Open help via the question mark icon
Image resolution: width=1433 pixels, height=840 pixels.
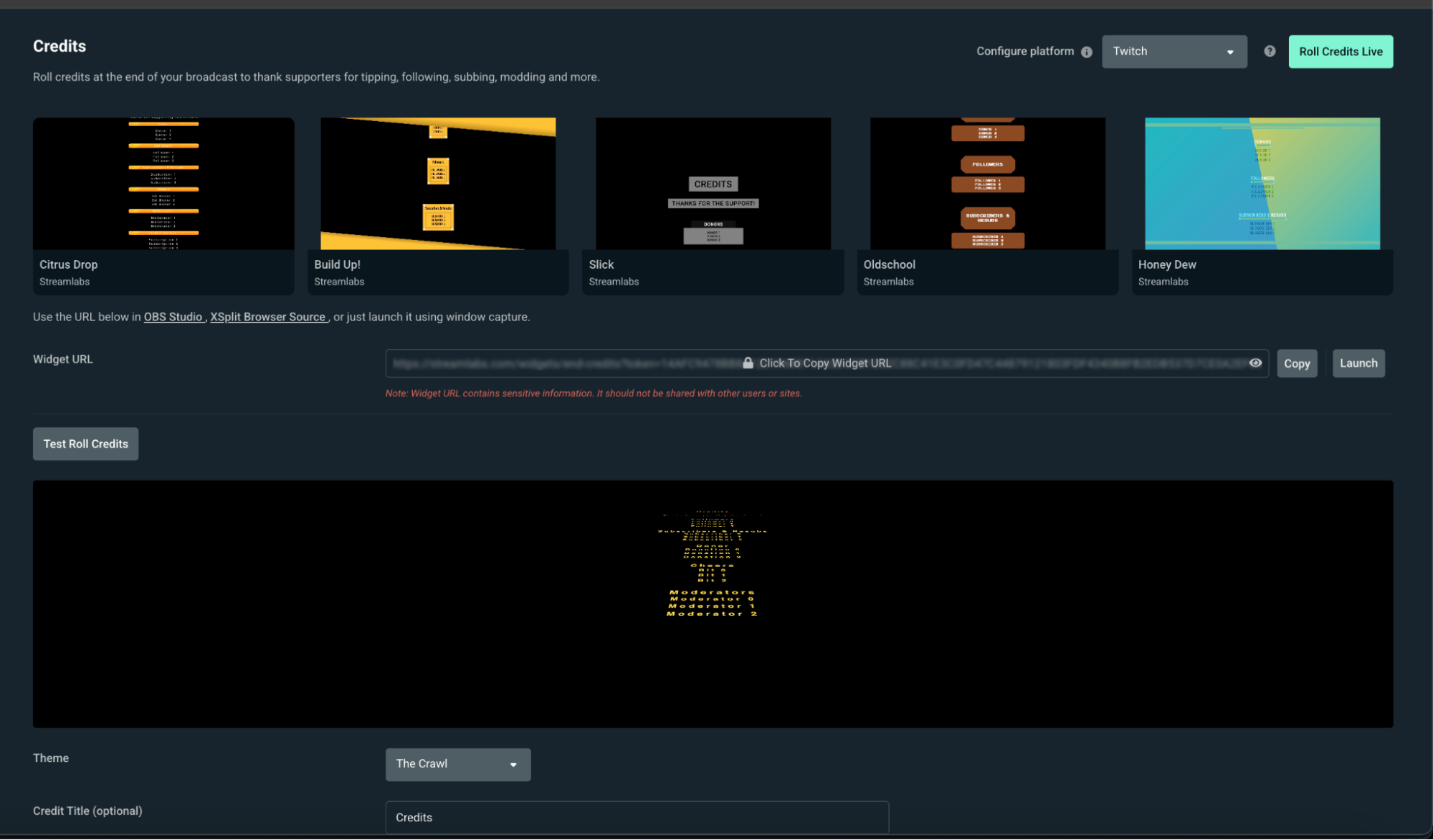tap(1269, 51)
